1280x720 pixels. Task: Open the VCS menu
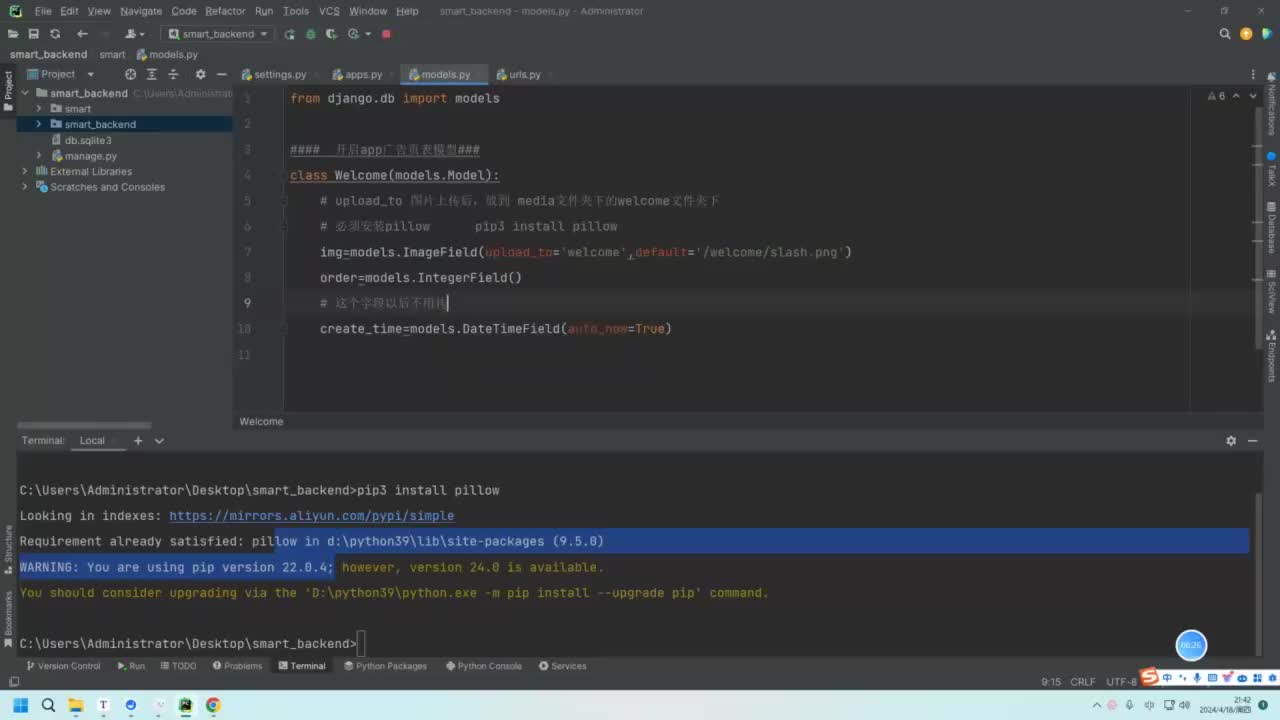pyautogui.click(x=329, y=11)
